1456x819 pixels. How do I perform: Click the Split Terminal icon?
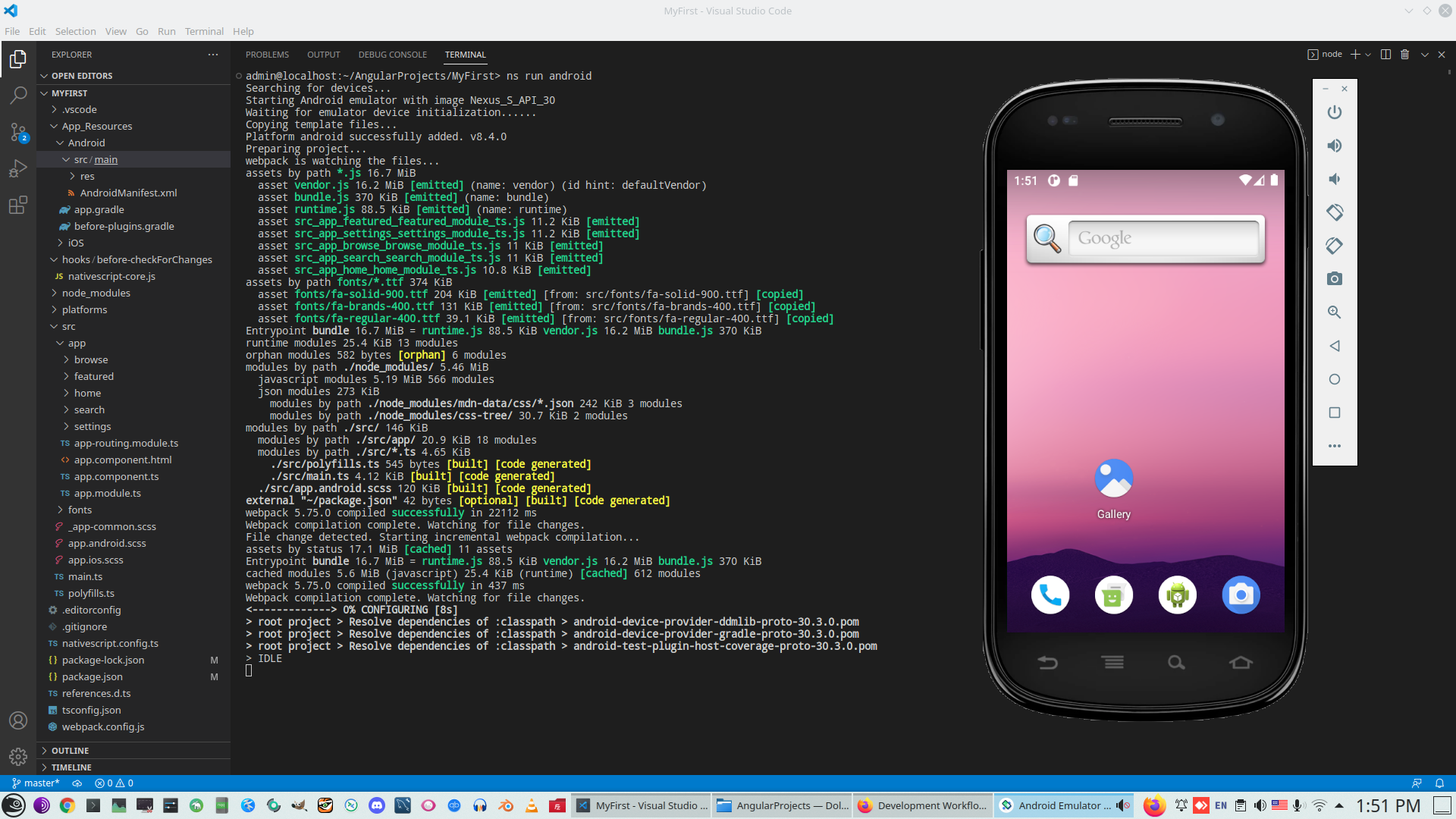1385,55
